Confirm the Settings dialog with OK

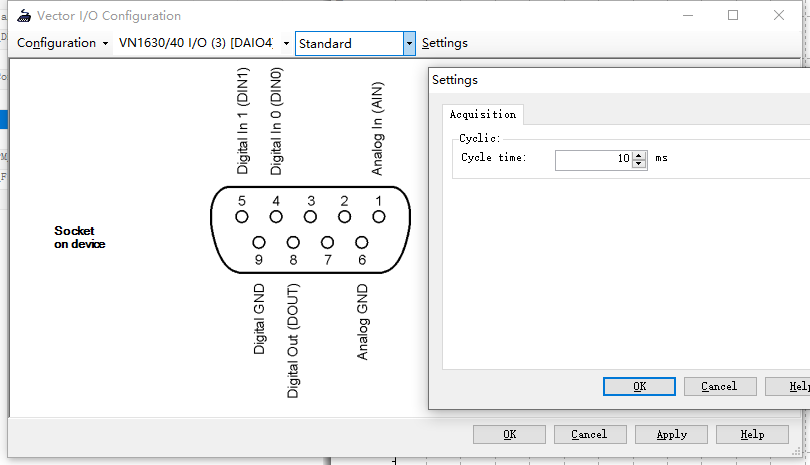[639, 386]
